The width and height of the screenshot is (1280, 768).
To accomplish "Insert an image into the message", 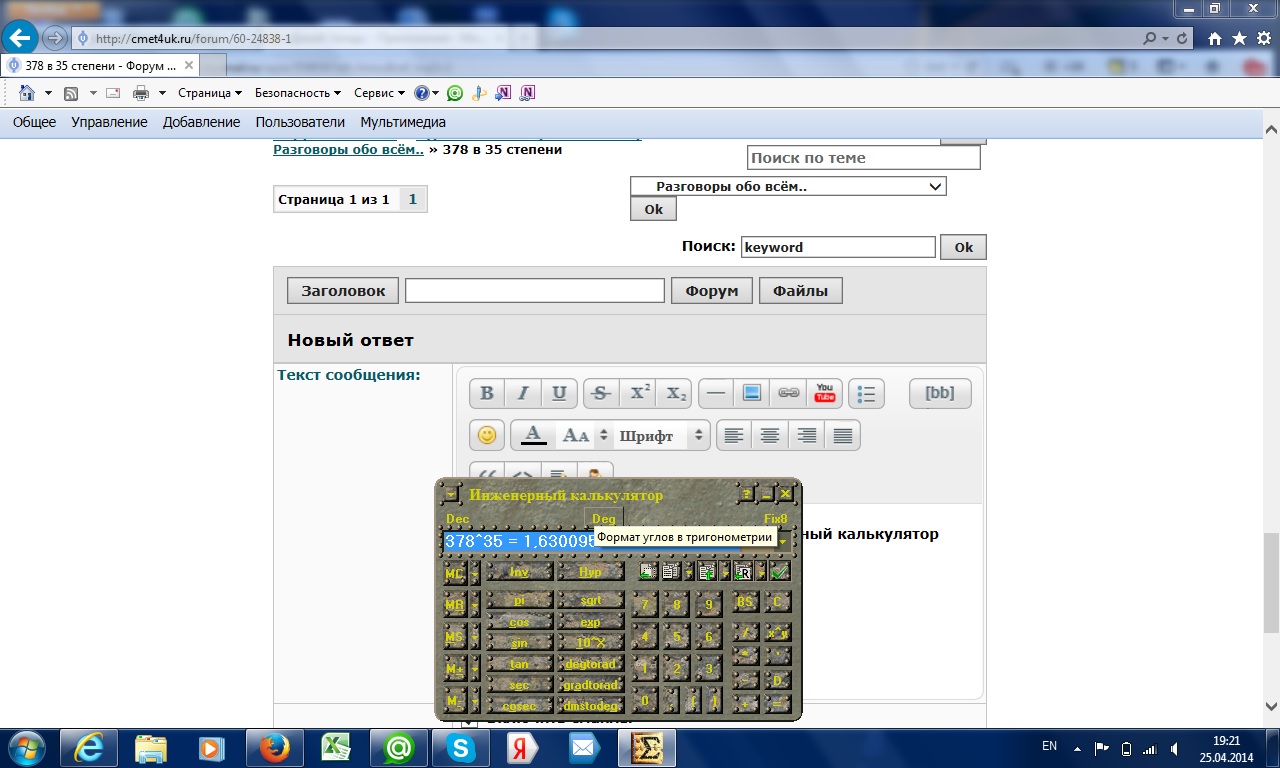I will [x=751, y=394].
